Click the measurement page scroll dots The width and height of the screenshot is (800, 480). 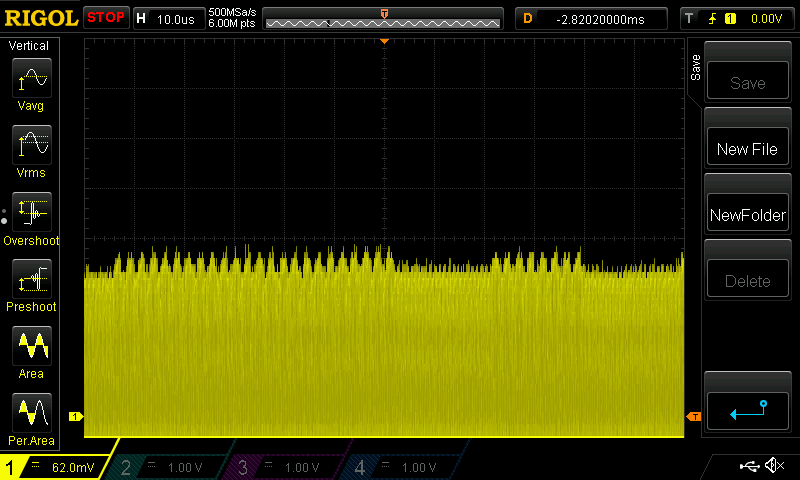point(4,216)
